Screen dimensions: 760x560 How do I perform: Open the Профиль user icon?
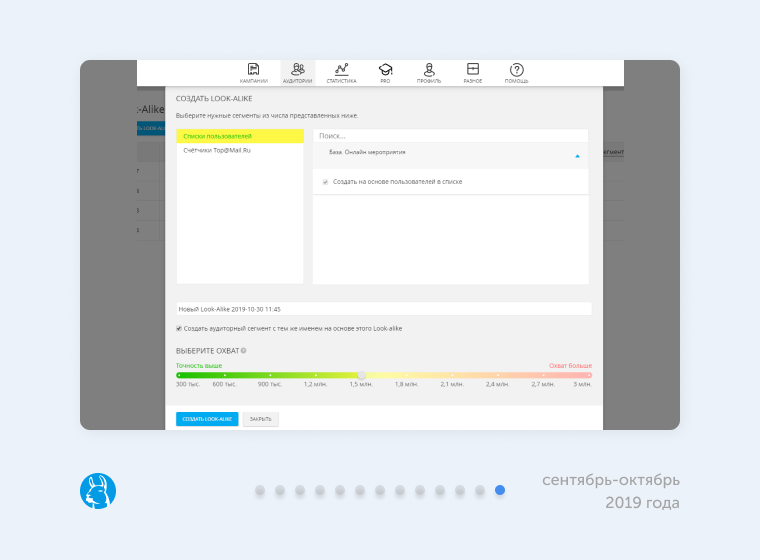(x=429, y=70)
